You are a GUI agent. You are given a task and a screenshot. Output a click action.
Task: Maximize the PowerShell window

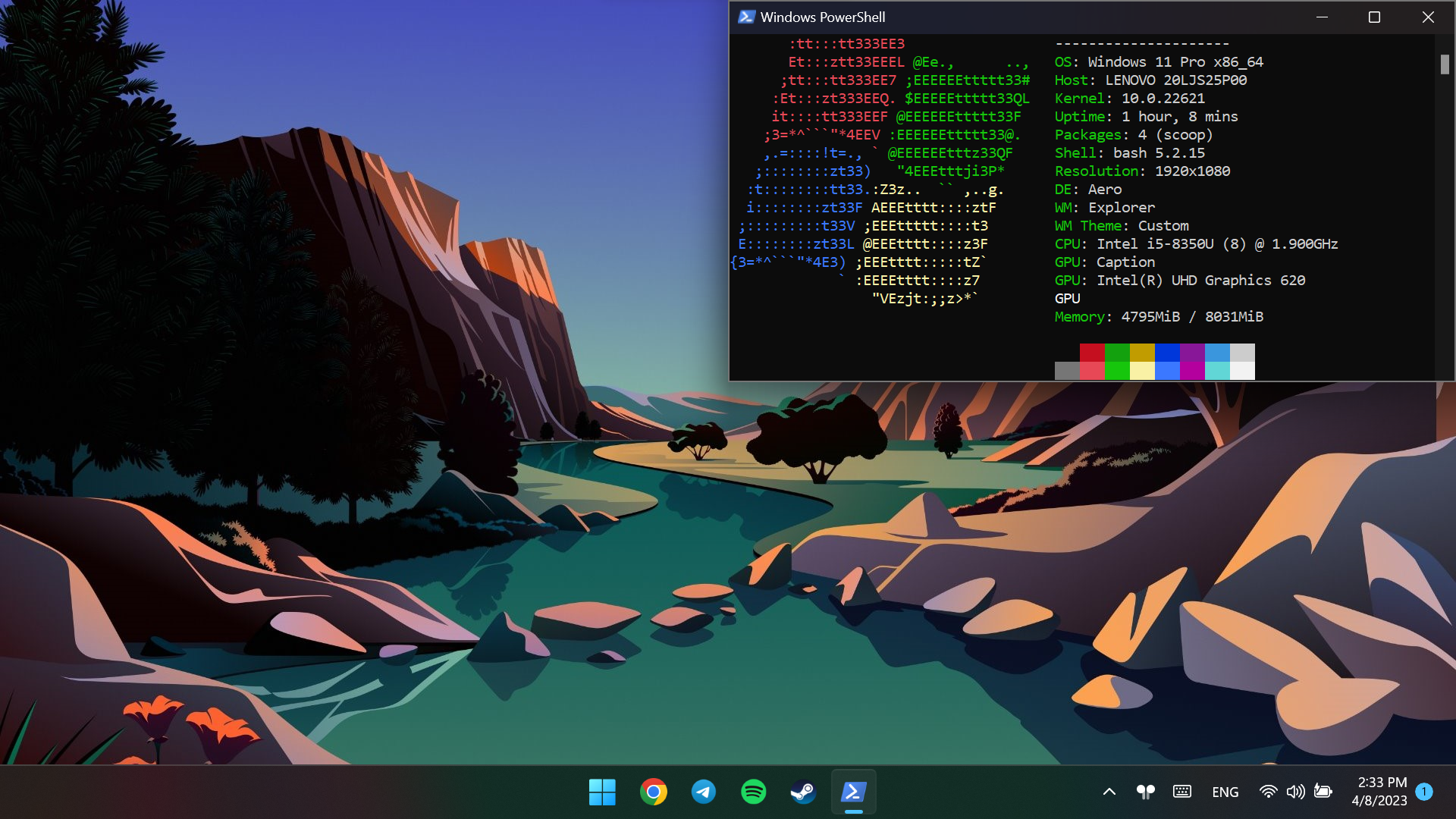[1374, 17]
